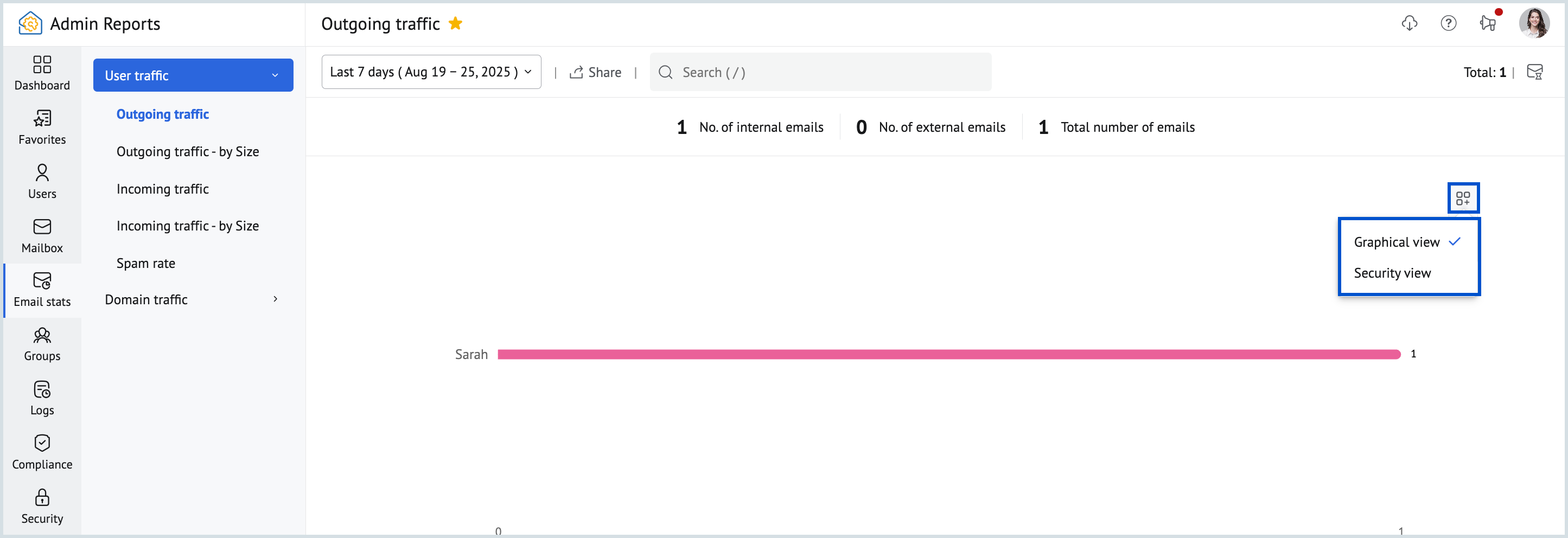Switch to Outgoing traffic - by Size
Screen dimensions: 1568x538
pos(188,151)
